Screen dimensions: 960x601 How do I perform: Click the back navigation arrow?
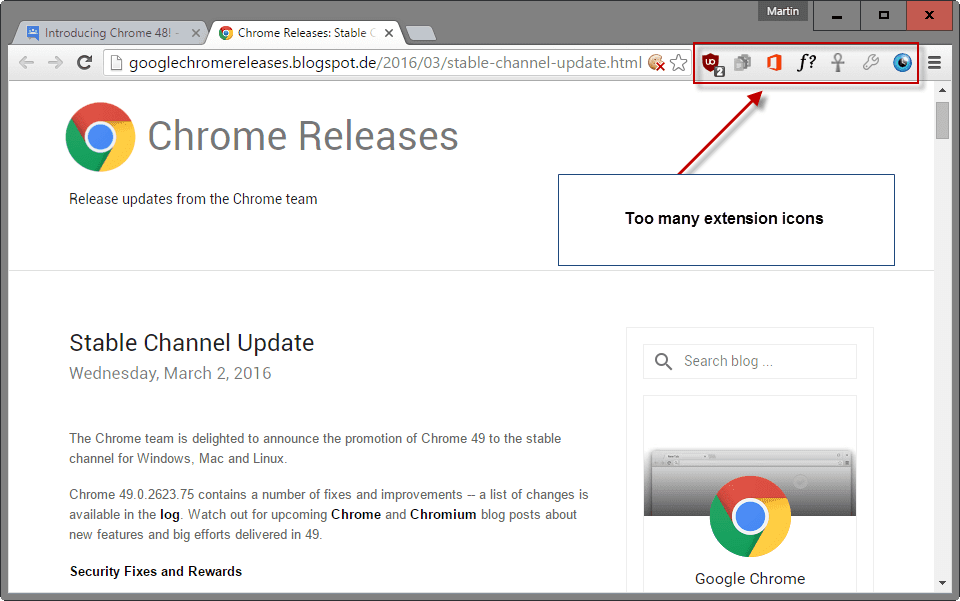pos(27,62)
